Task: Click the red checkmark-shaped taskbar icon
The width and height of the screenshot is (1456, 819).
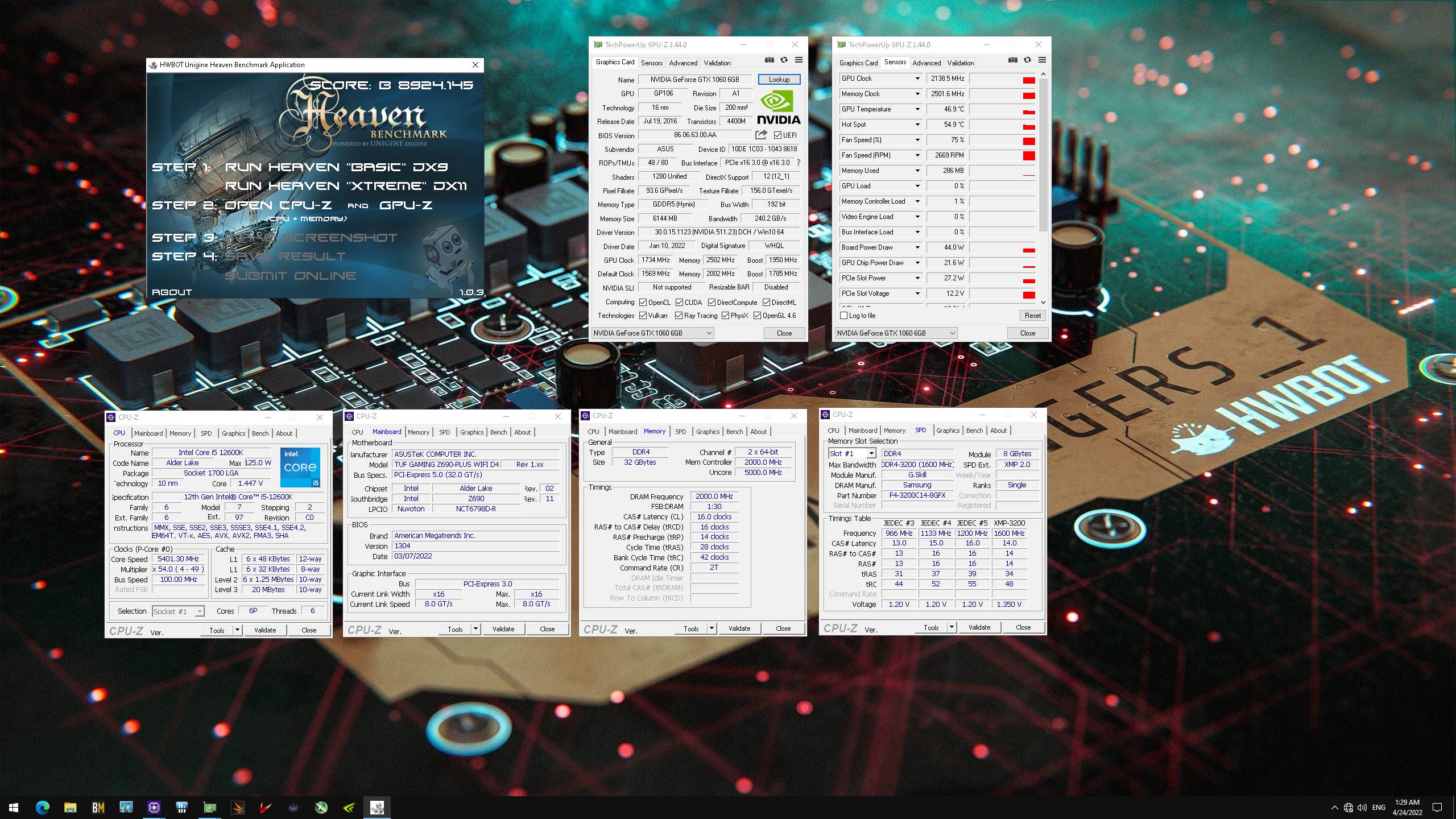Action: [x=265, y=807]
